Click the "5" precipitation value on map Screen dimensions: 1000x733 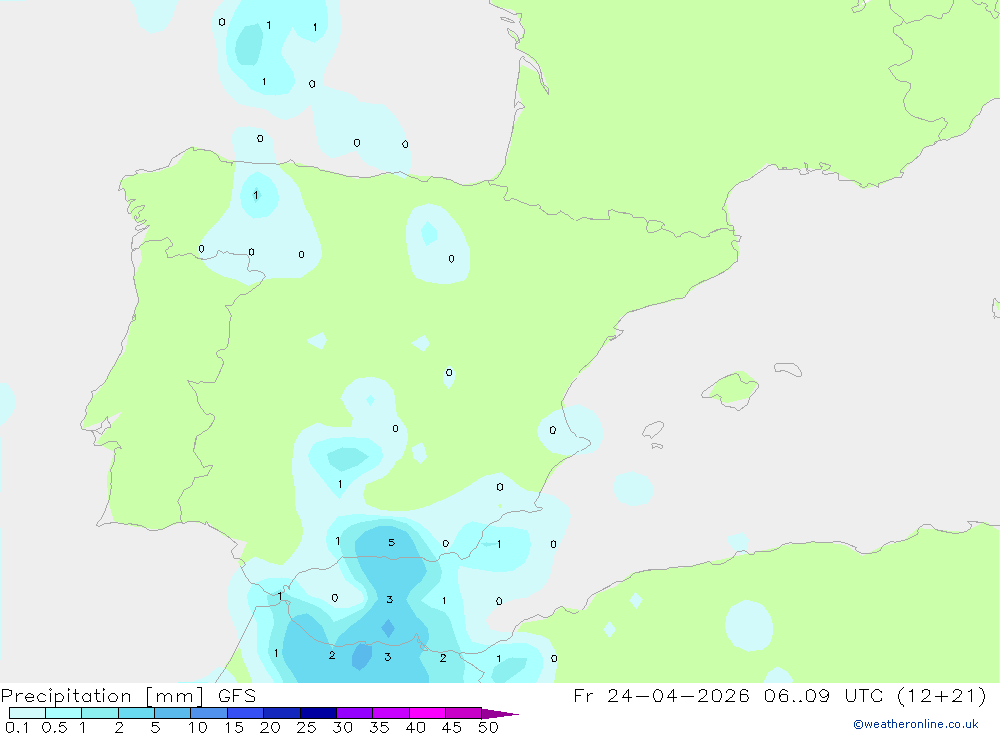tap(392, 542)
